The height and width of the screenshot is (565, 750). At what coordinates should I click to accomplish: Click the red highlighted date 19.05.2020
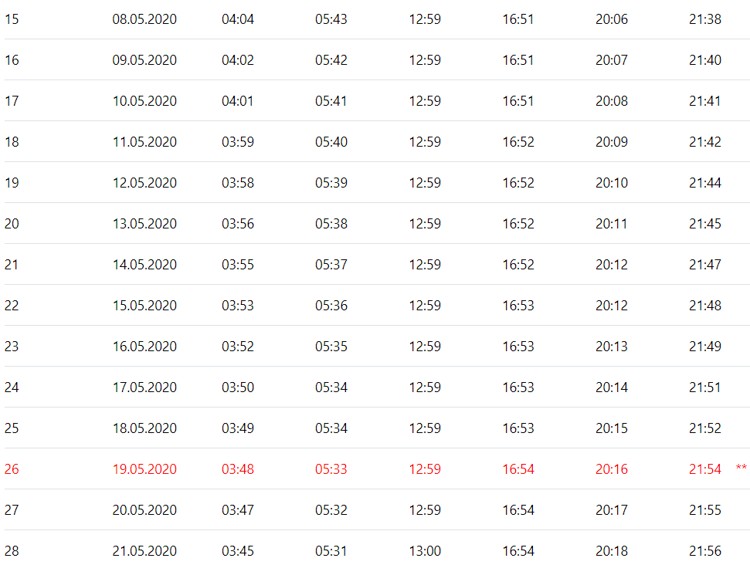[x=144, y=469]
